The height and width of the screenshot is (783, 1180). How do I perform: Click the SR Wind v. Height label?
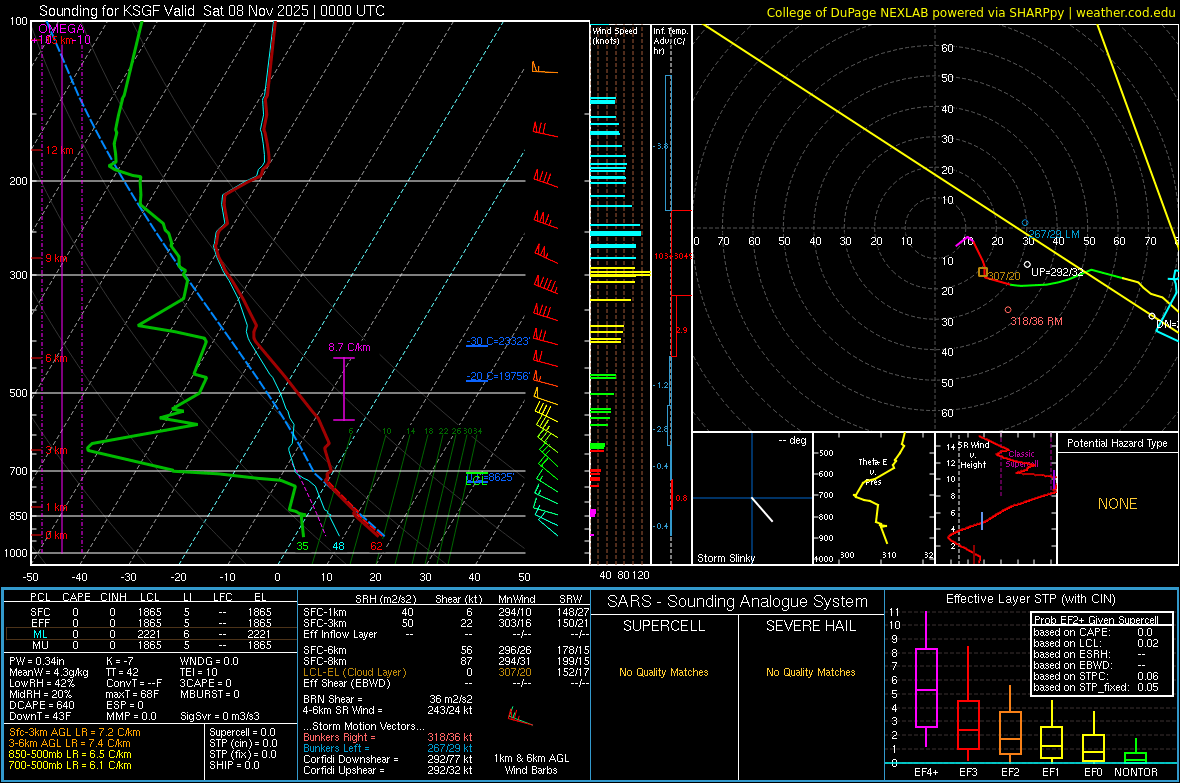click(973, 455)
